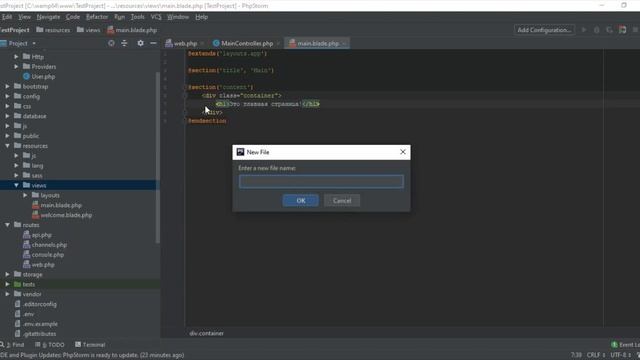Collapse the views folder
Viewport: 640px width, 360px height.
tap(16, 185)
